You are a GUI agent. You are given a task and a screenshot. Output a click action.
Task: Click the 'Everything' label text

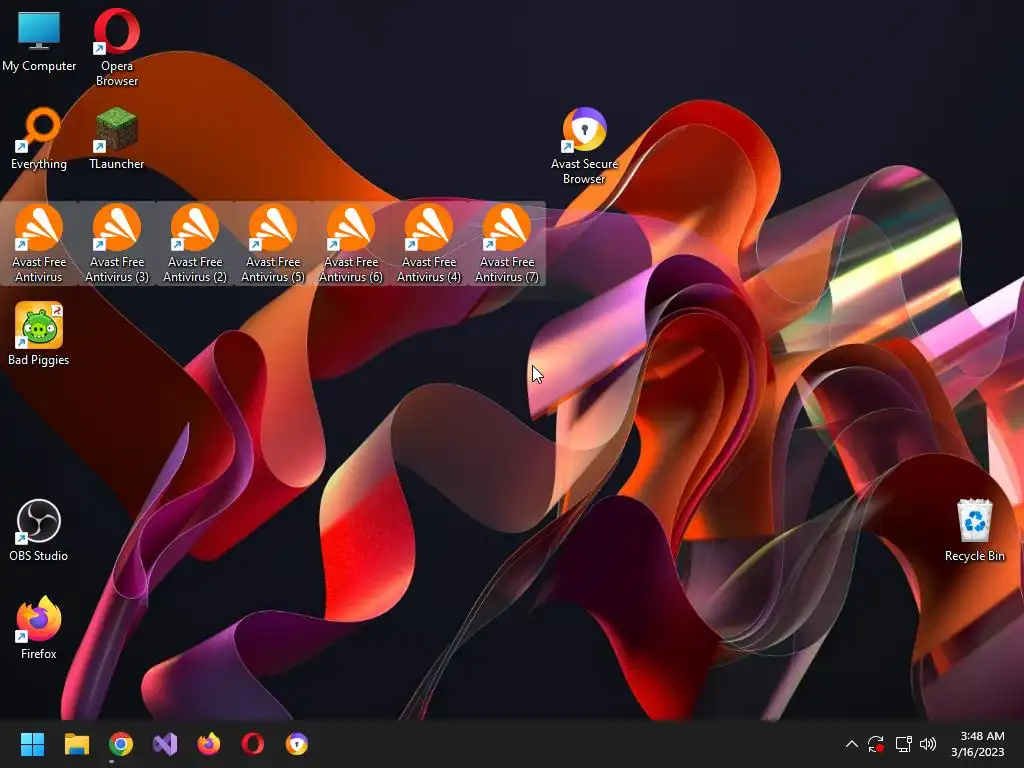point(39,164)
